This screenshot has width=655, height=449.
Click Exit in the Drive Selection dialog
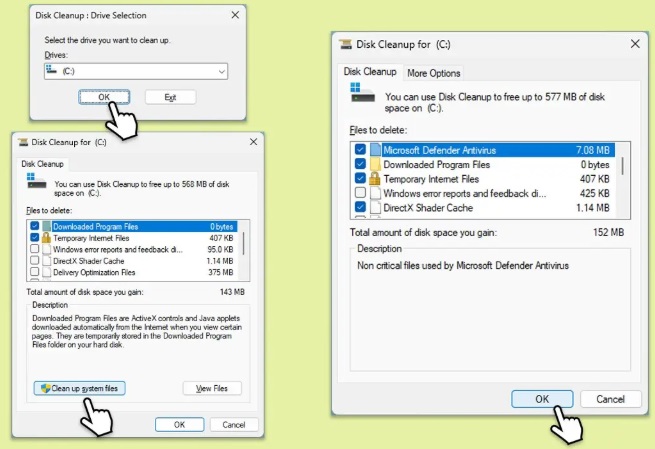pos(169,97)
